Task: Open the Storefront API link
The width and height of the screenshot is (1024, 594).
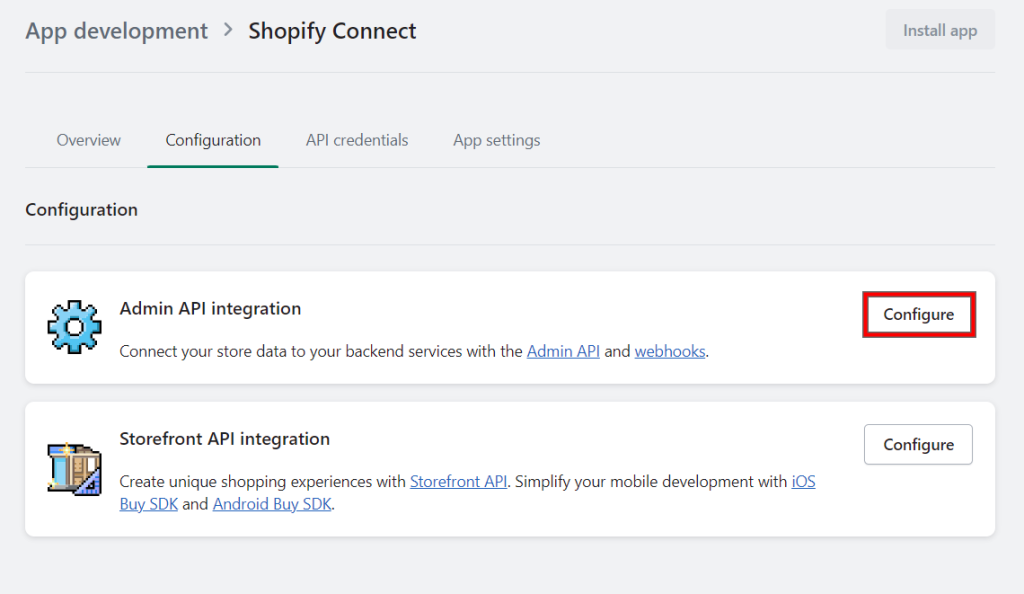Action: pyautogui.click(x=458, y=481)
